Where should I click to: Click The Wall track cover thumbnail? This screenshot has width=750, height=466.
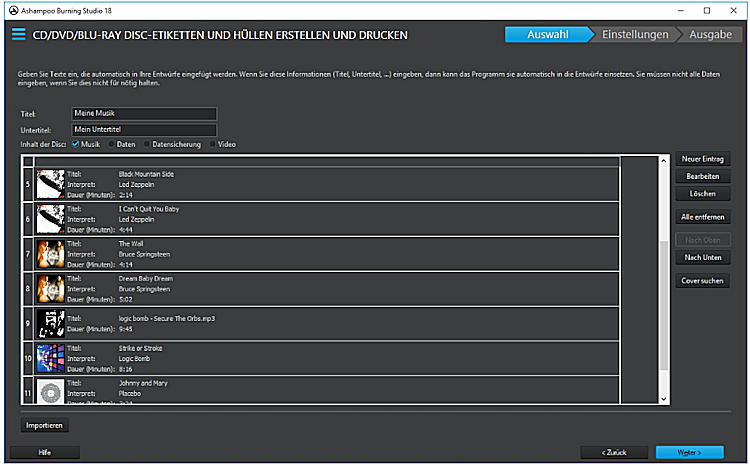tap(50, 253)
